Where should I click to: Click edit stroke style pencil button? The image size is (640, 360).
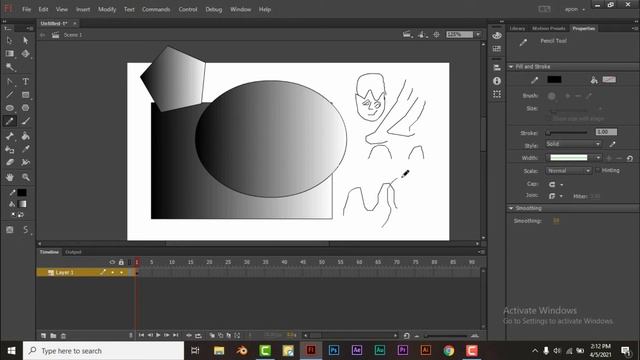[x=612, y=144]
